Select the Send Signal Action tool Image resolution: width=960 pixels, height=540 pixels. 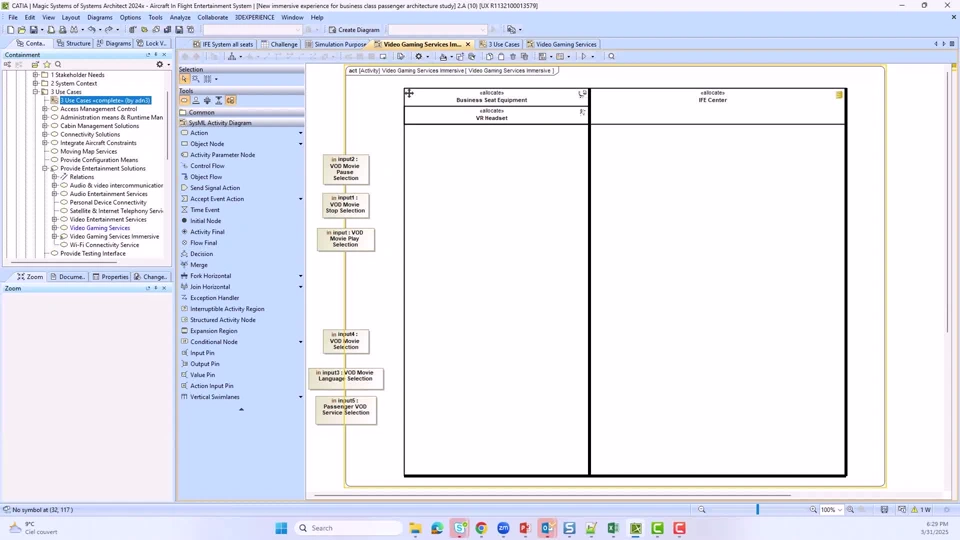pyautogui.click(x=215, y=188)
